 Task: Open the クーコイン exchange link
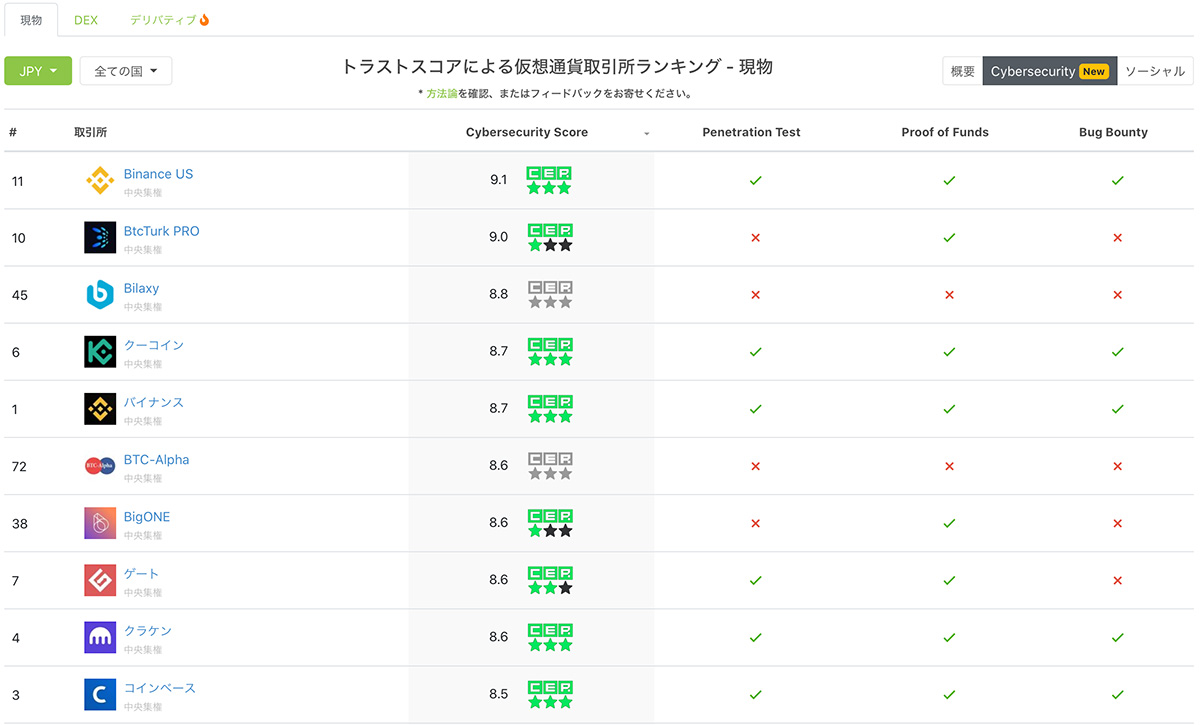pyautogui.click(x=154, y=345)
